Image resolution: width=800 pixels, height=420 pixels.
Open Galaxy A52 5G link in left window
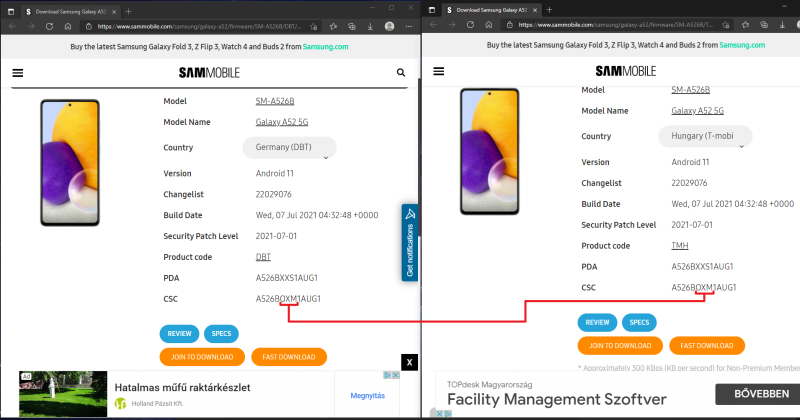(x=282, y=122)
